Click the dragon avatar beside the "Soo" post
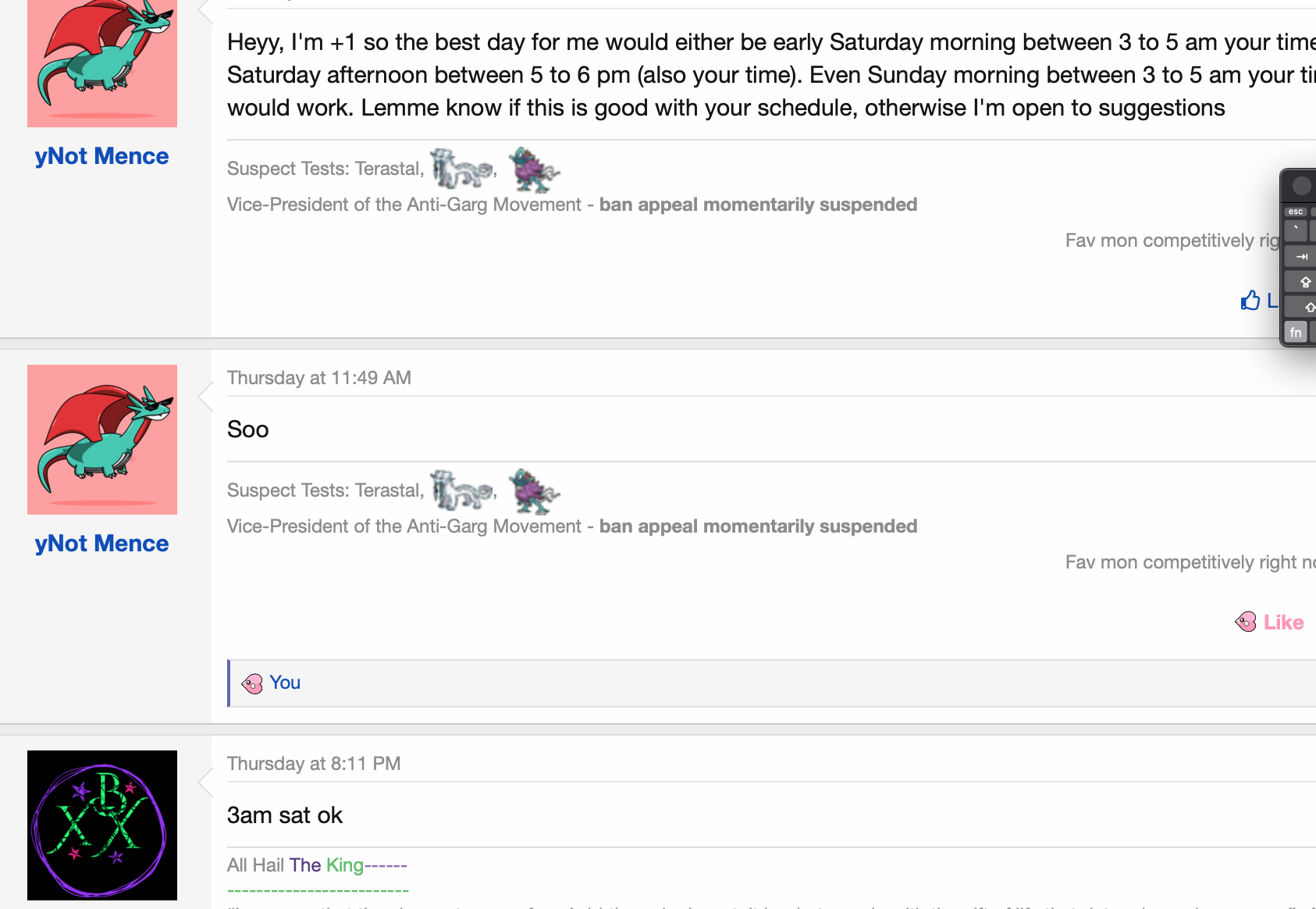This screenshot has height=909, width=1316. click(x=102, y=440)
